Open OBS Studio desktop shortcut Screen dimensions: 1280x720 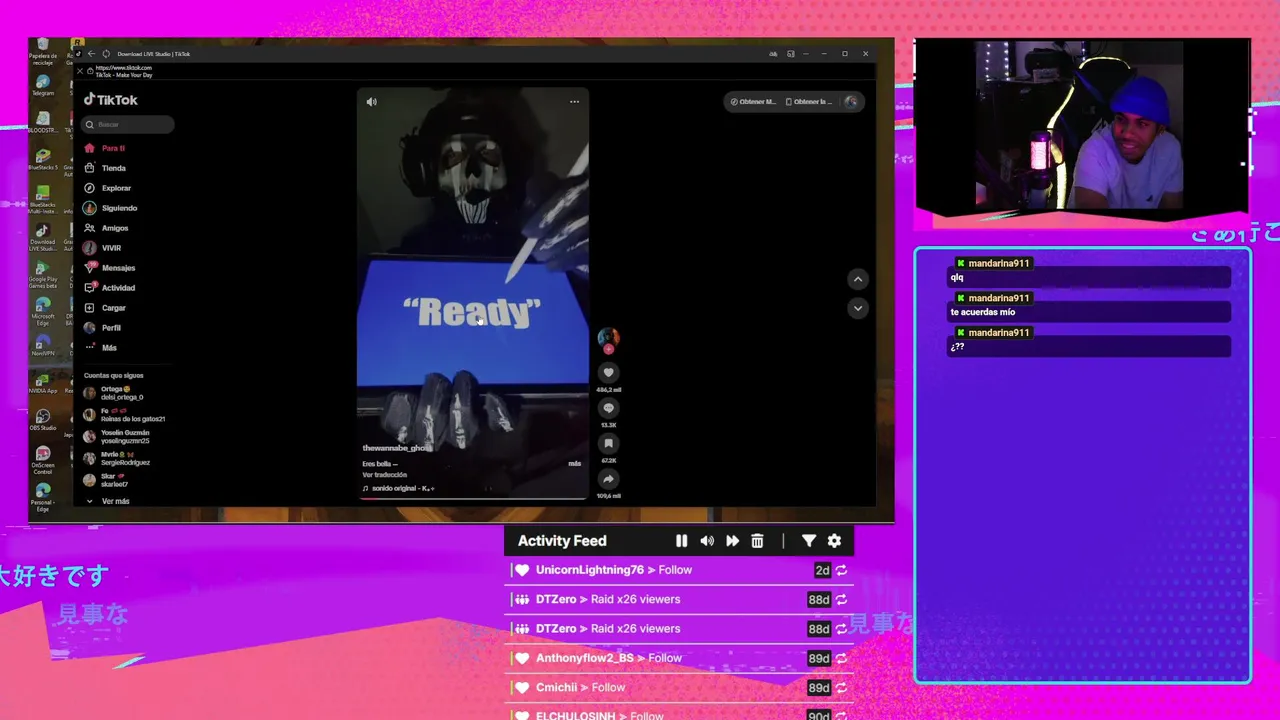point(42,421)
